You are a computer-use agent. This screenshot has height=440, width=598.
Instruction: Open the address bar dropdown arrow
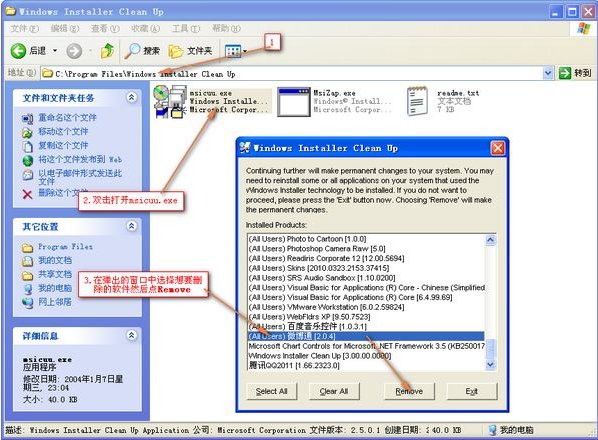[548, 73]
